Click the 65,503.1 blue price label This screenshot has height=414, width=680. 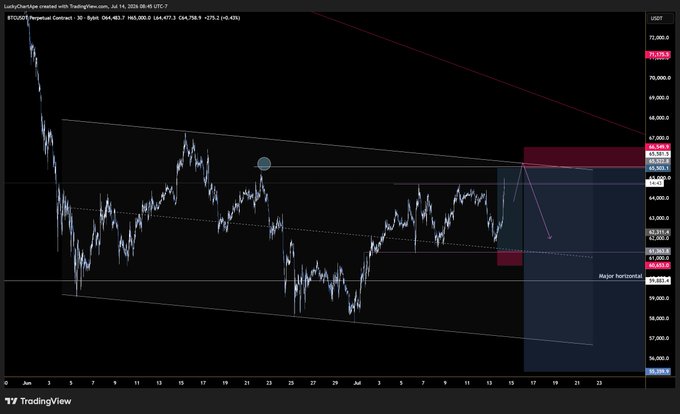click(658, 168)
